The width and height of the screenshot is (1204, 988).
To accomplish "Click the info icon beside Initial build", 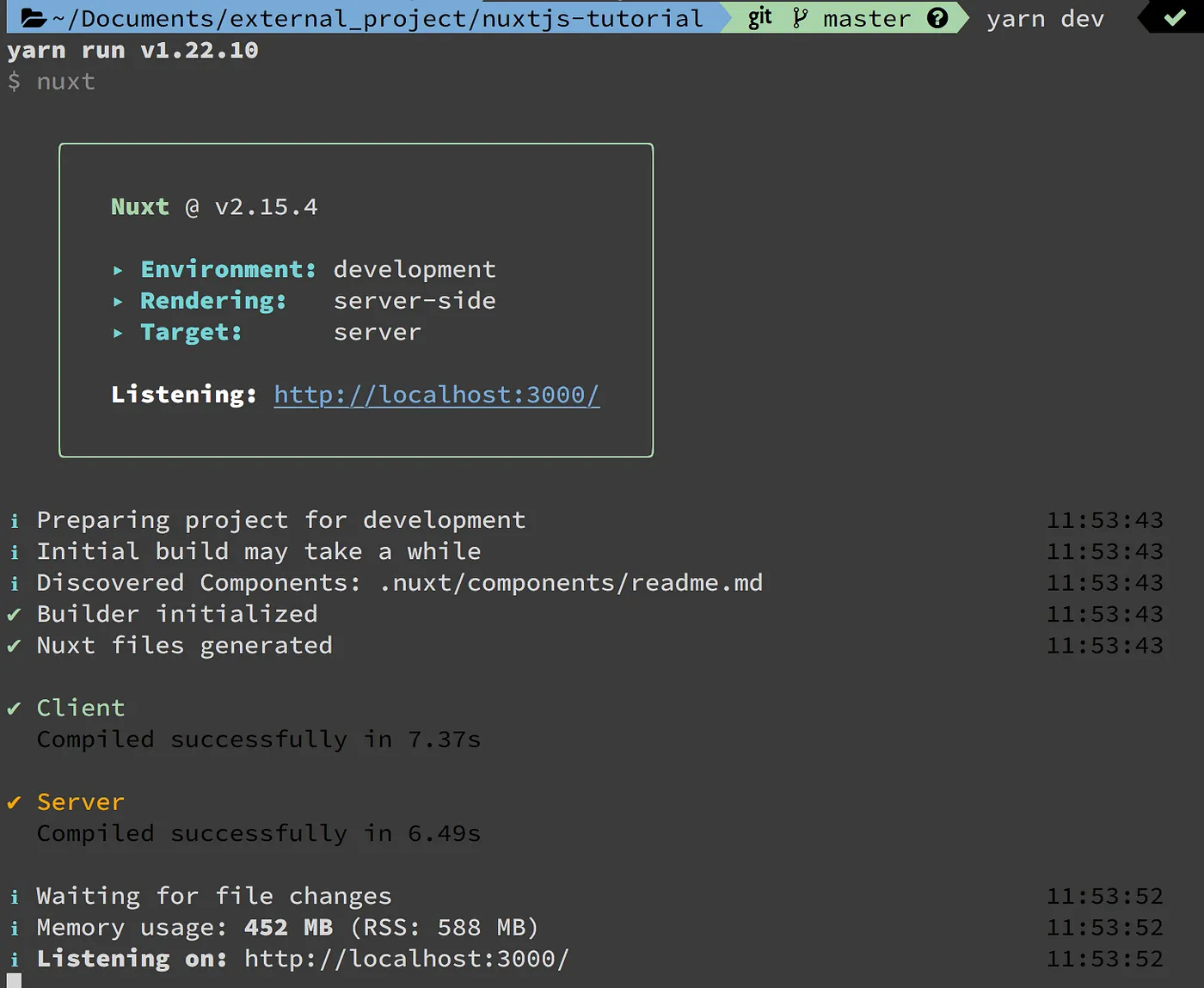I will pyautogui.click(x=15, y=552).
